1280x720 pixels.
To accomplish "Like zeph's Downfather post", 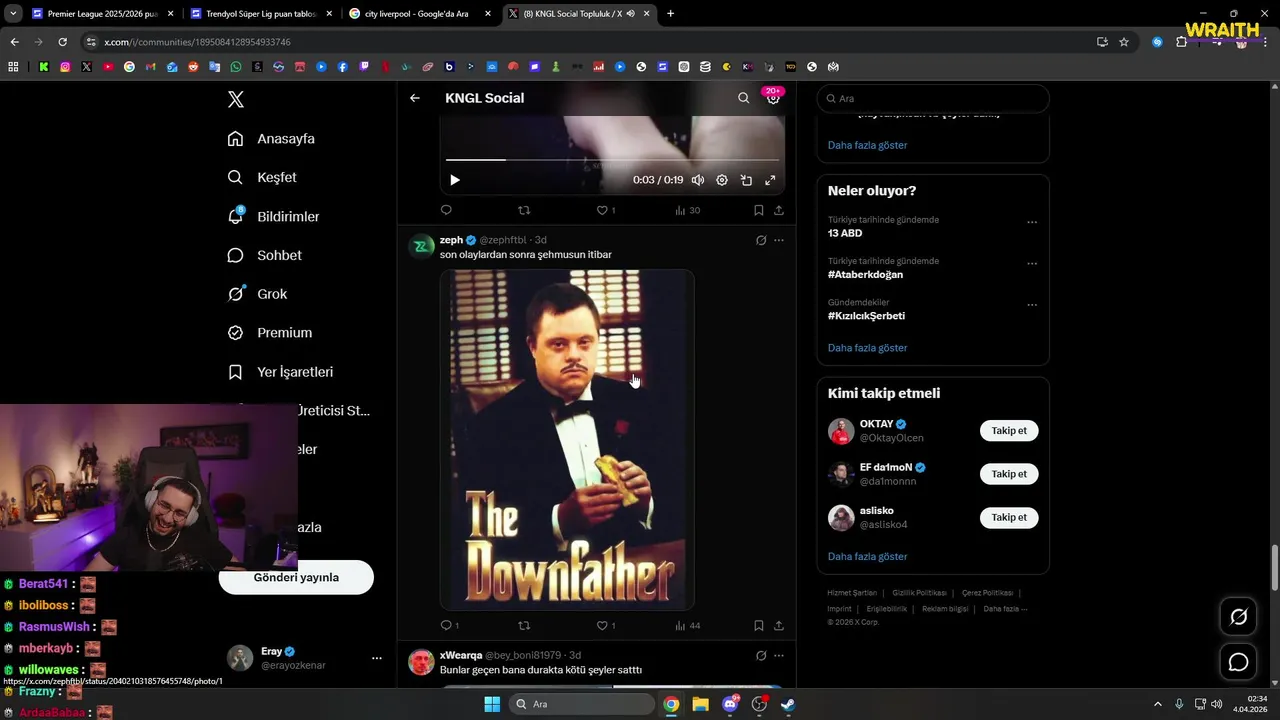I will 605,626.
